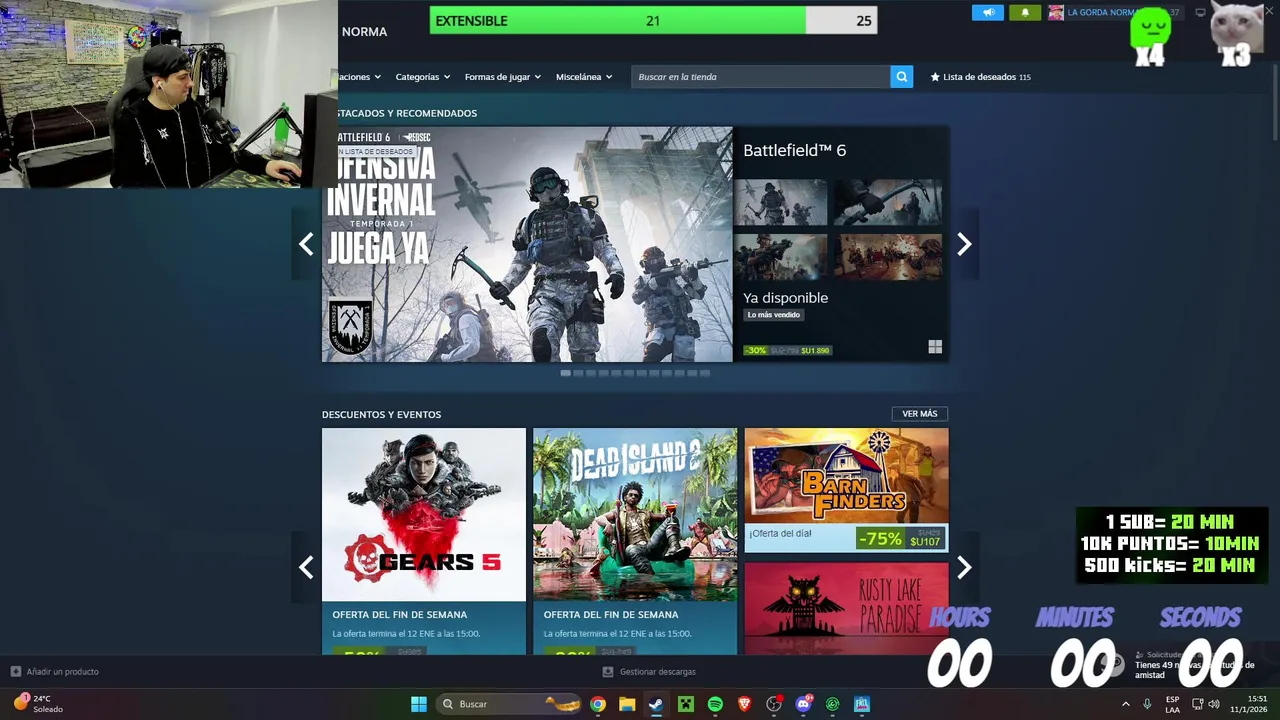Open Minecraft from the taskbar
The width and height of the screenshot is (1280, 720).
coord(686,704)
